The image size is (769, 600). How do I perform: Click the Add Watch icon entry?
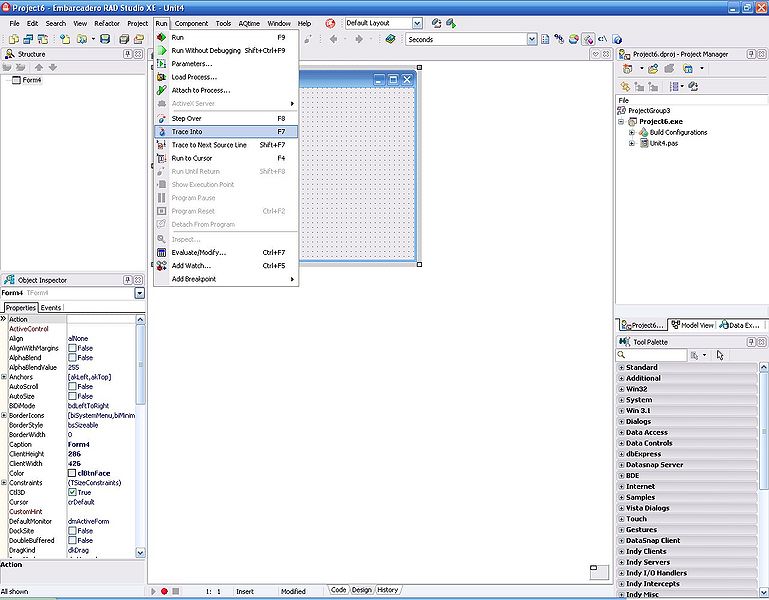pyautogui.click(x=162, y=266)
